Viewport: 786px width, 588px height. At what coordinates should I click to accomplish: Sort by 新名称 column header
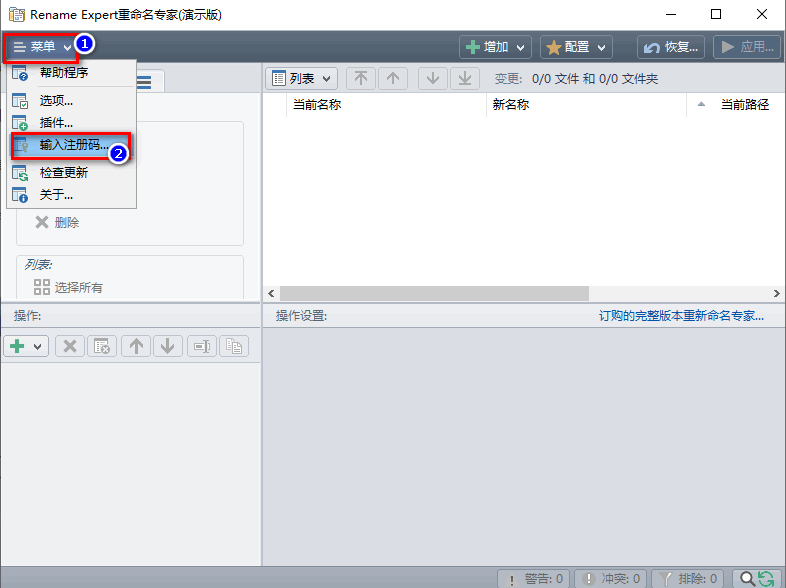click(586, 105)
